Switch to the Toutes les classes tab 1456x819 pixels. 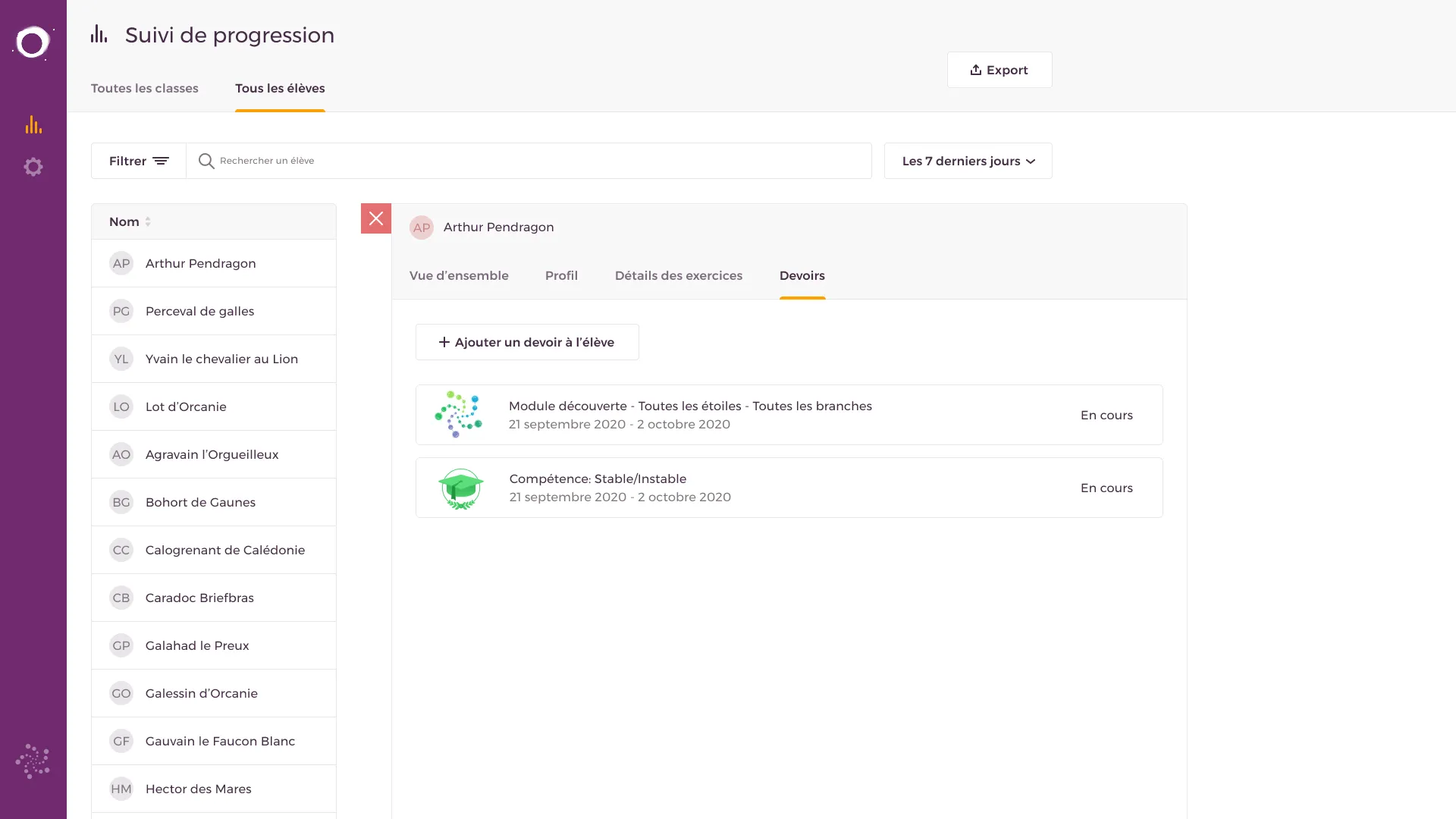tap(145, 88)
